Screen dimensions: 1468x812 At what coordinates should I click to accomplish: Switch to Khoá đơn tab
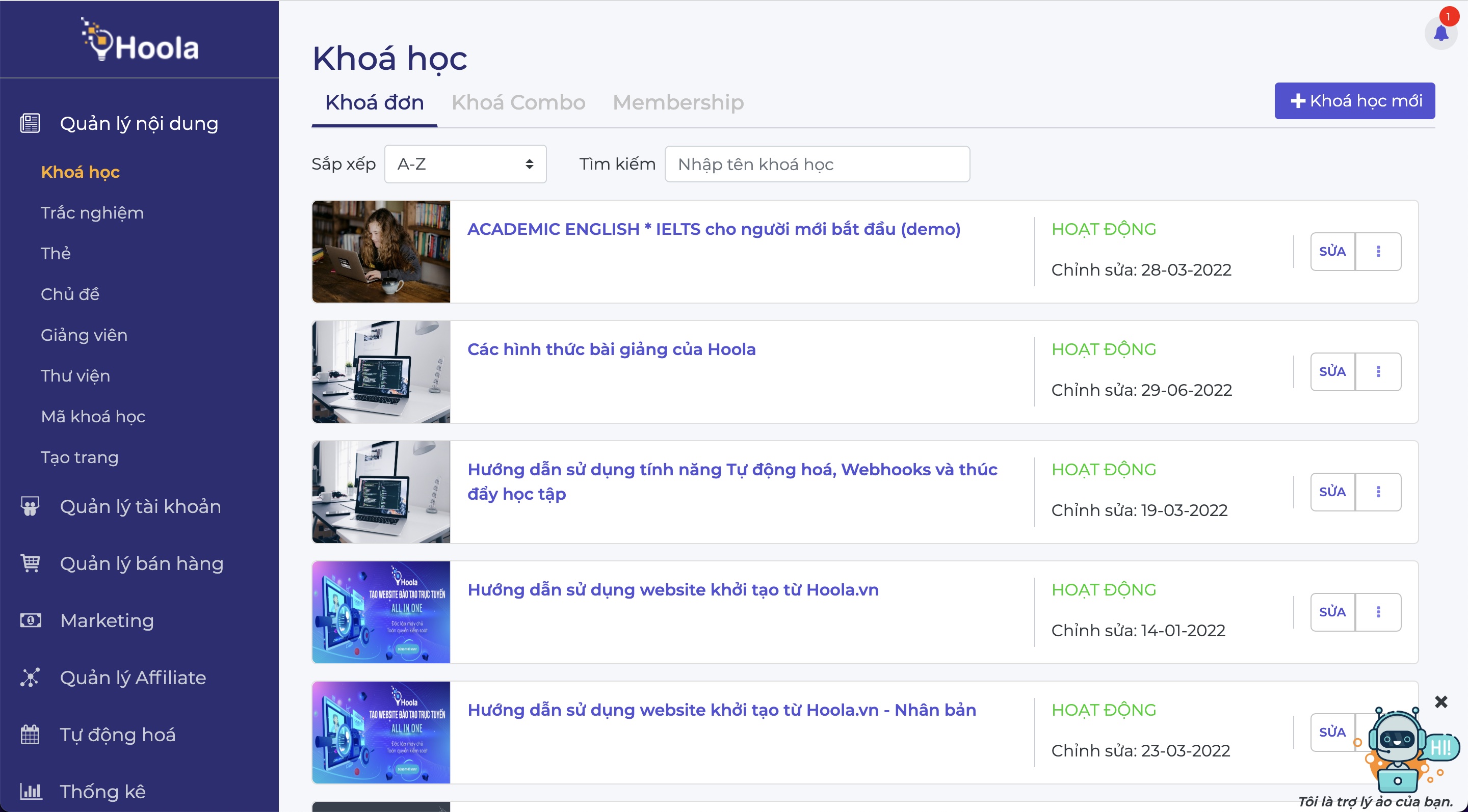click(375, 102)
